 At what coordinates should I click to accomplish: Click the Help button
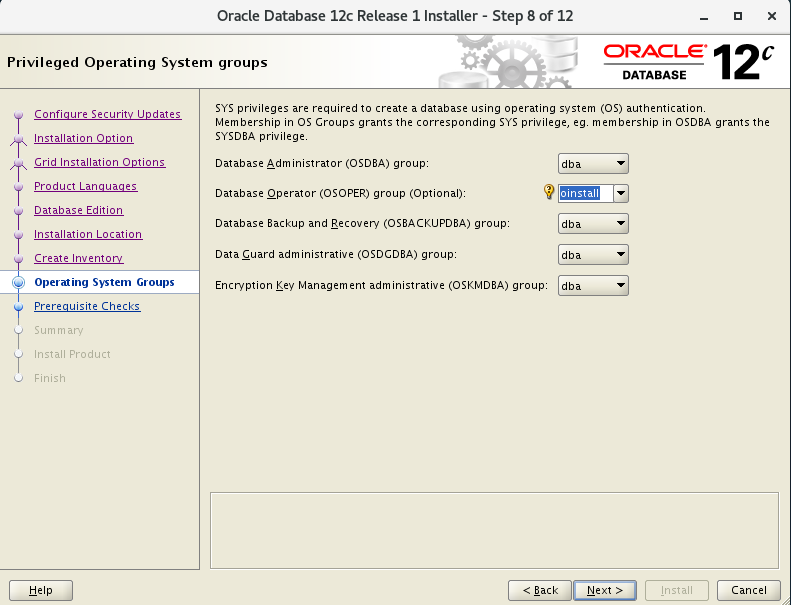(41, 590)
